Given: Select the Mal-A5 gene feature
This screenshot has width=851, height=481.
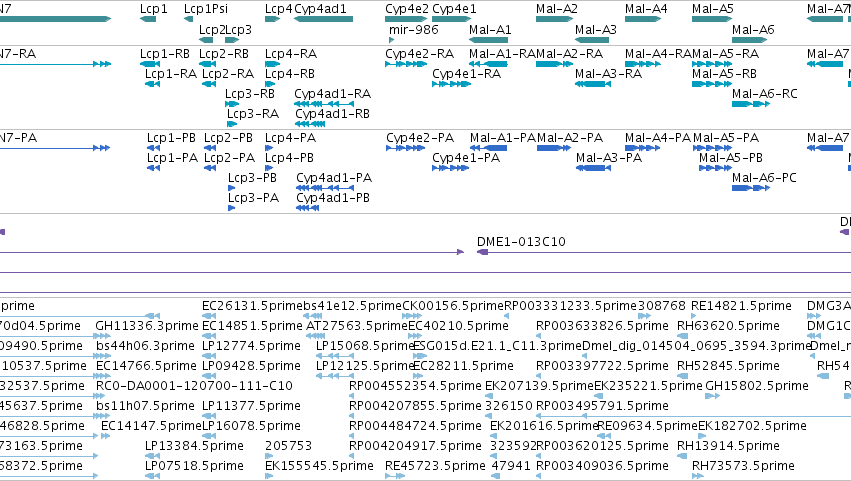Looking at the screenshot, I should point(712,19).
